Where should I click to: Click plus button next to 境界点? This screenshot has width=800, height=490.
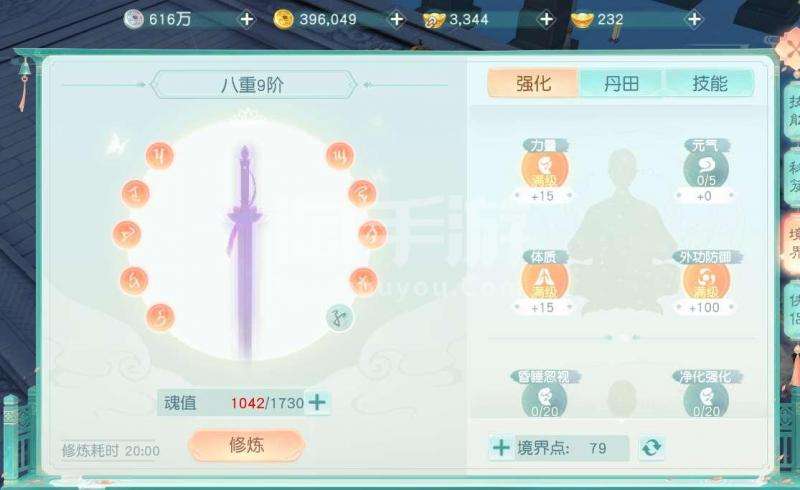pyautogui.click(x=501, y=448)
